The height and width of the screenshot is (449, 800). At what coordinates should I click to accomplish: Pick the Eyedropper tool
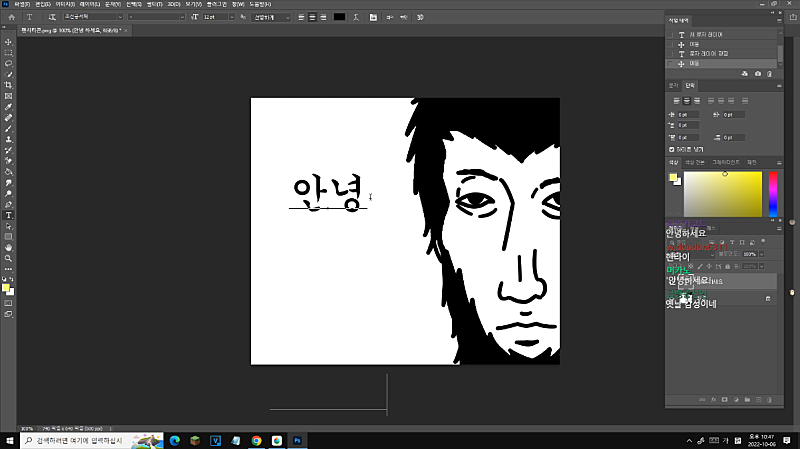[9, 106]
